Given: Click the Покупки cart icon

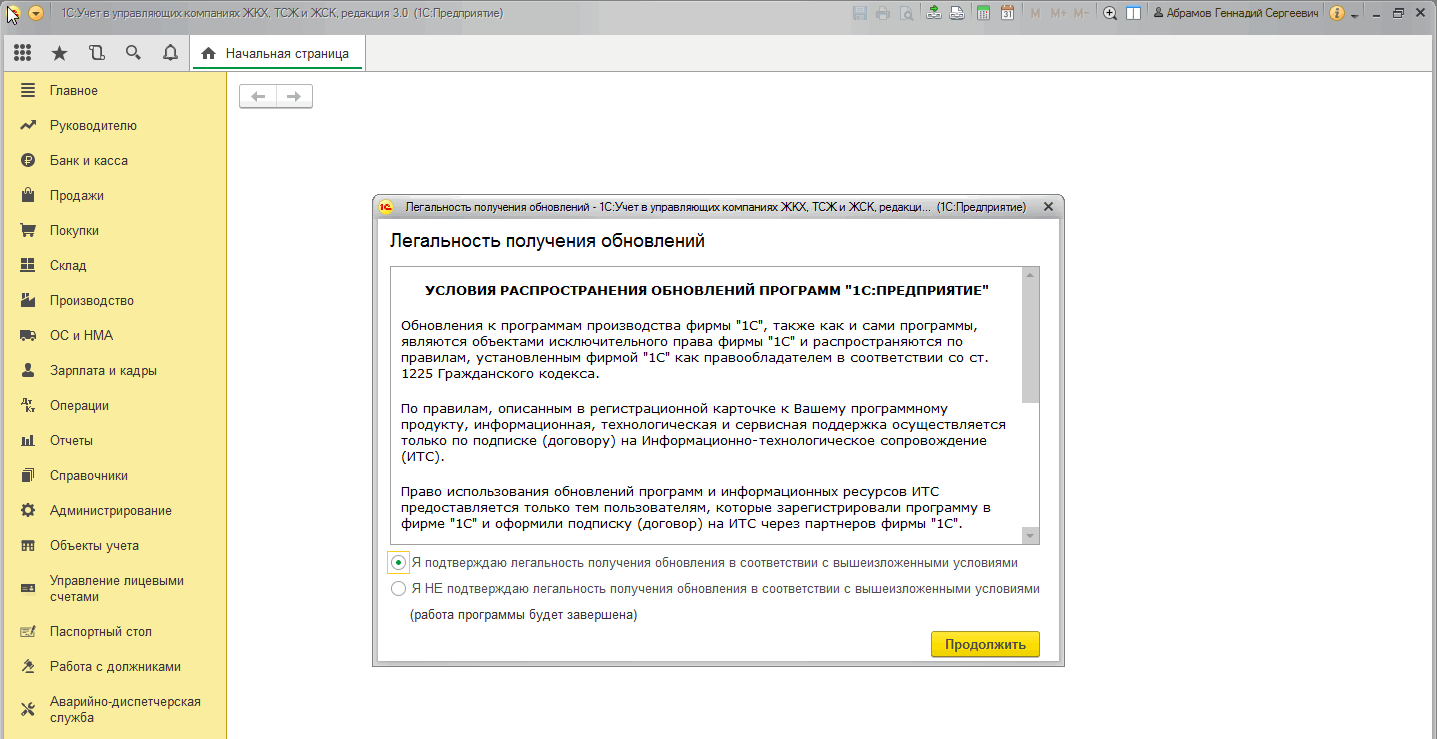Looking at the screenshot, I should pyautogui.click(x=29, y=230).
